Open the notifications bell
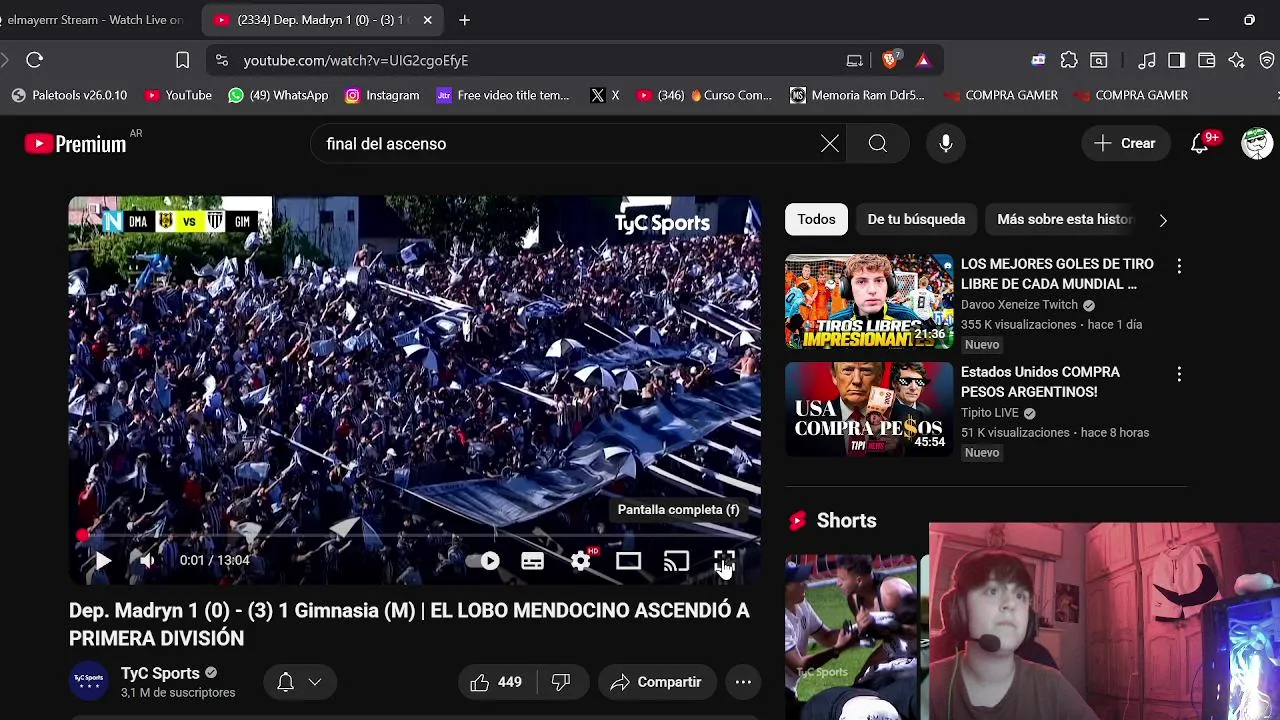Screen dimensions: 1280x720 click(x=1200, y=144)
